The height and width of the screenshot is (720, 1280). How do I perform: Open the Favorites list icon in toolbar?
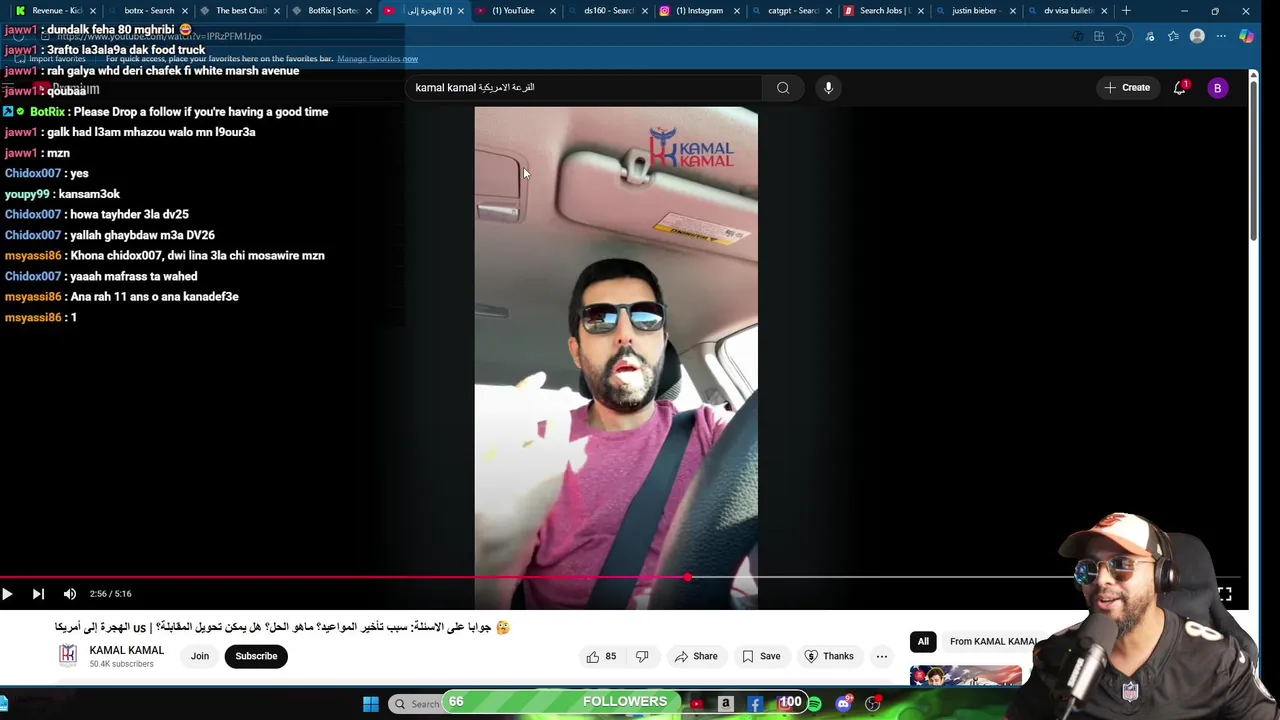coord(1173,36)
